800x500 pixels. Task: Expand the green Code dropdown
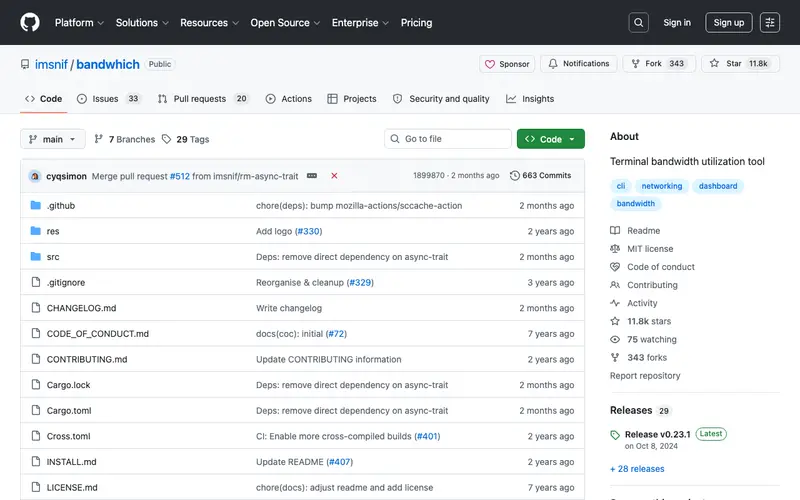click(x=551, y=139)
